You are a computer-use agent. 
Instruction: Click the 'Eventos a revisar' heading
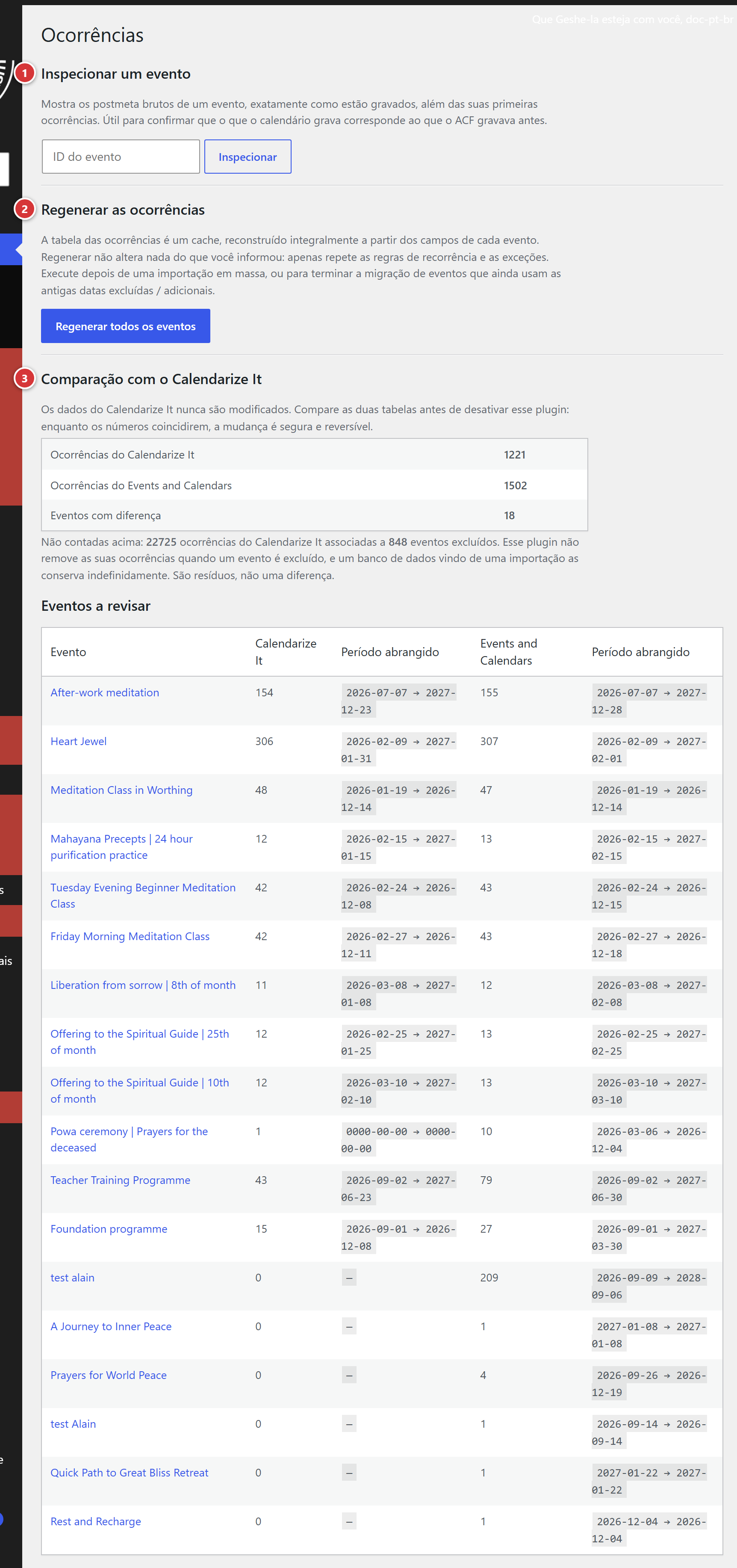pyautogui.click(x=96, y=605)
